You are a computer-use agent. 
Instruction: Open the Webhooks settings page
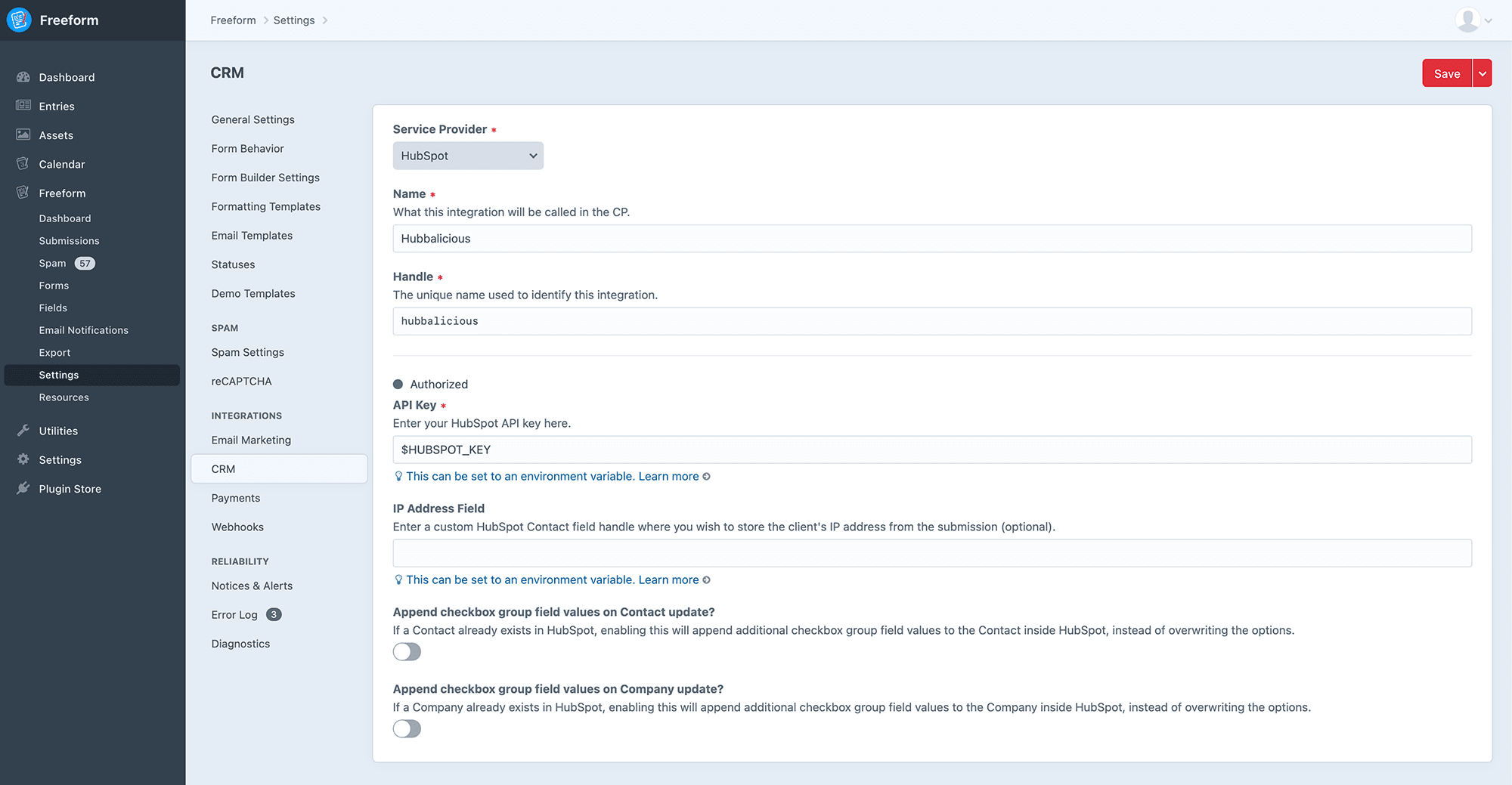237,527
